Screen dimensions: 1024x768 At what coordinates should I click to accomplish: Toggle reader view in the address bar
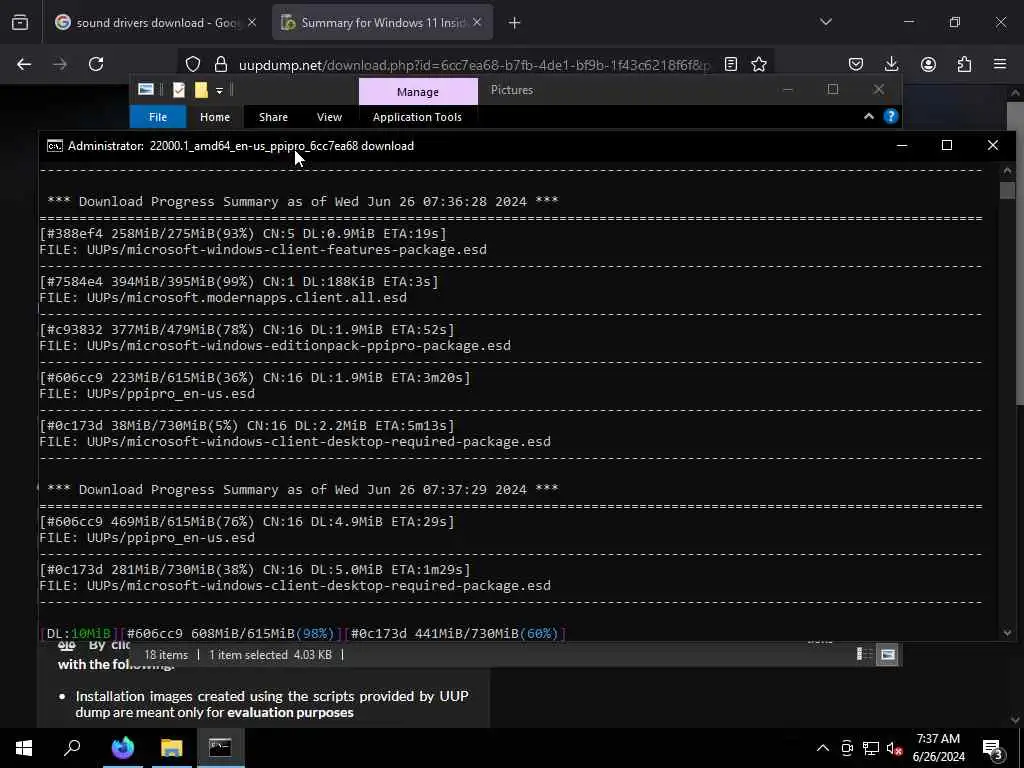[731, 64]
